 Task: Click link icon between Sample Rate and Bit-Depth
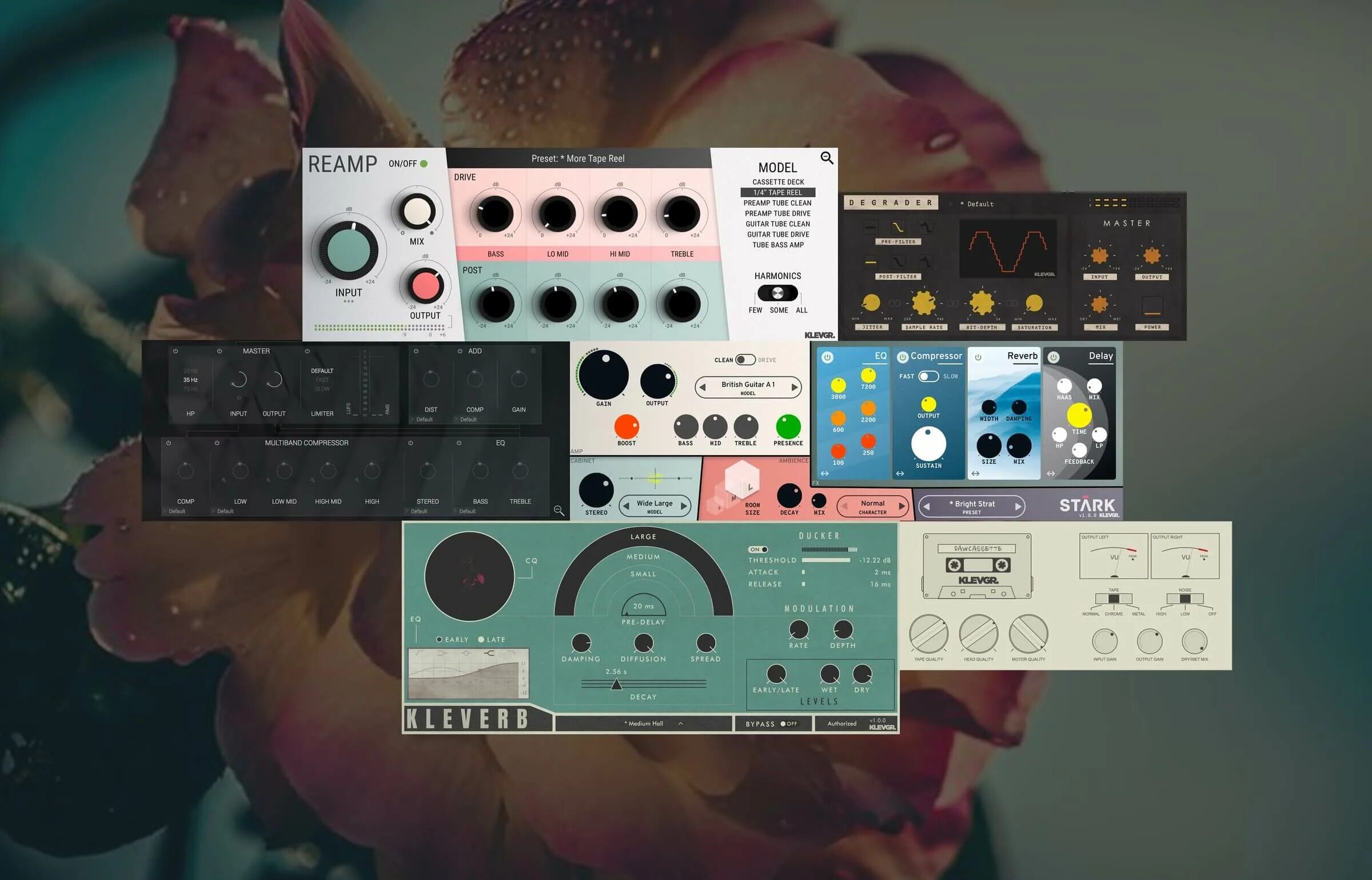click(953, 303)
